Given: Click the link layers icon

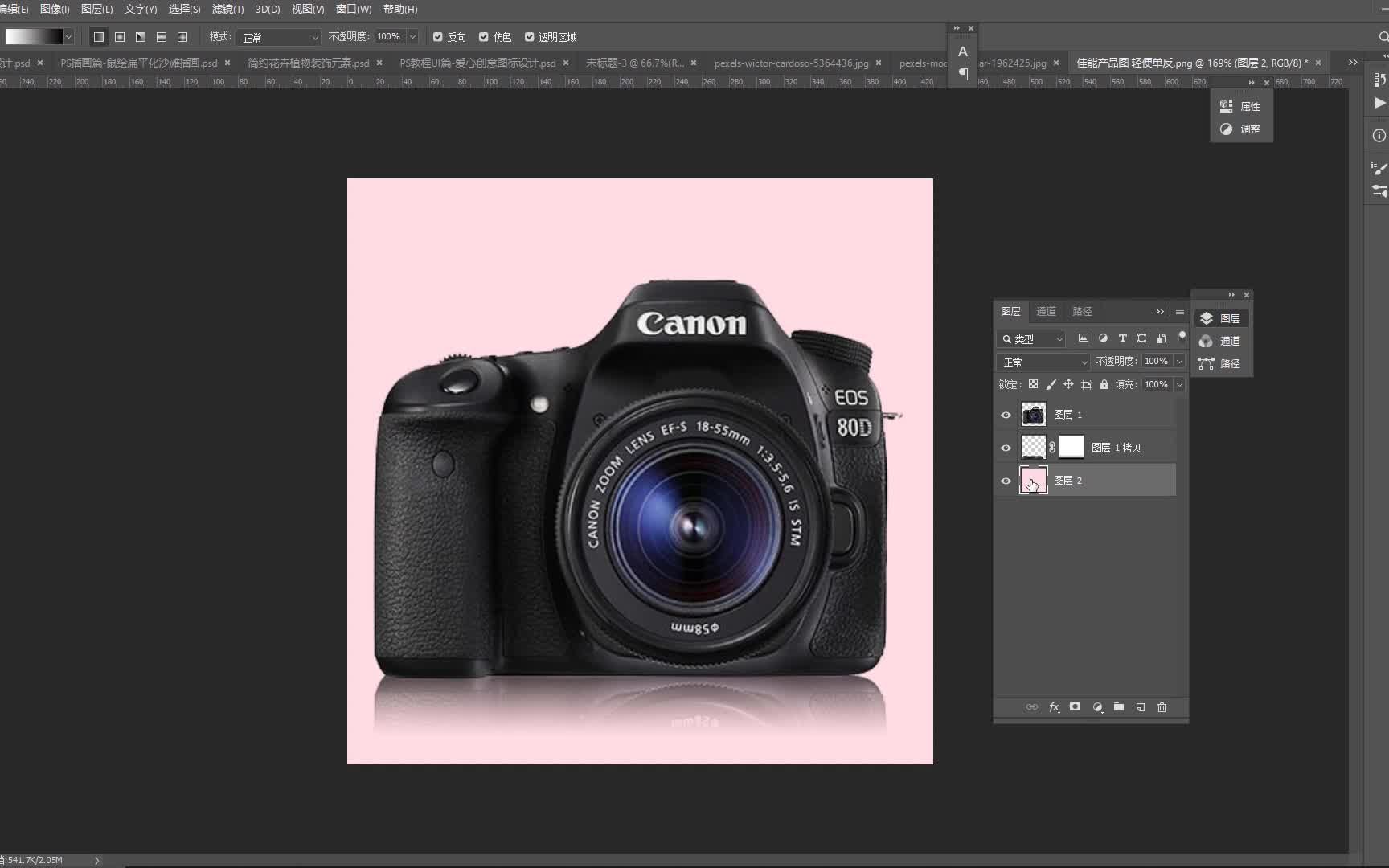Looking at the screenshot, I should point(1032,707).
